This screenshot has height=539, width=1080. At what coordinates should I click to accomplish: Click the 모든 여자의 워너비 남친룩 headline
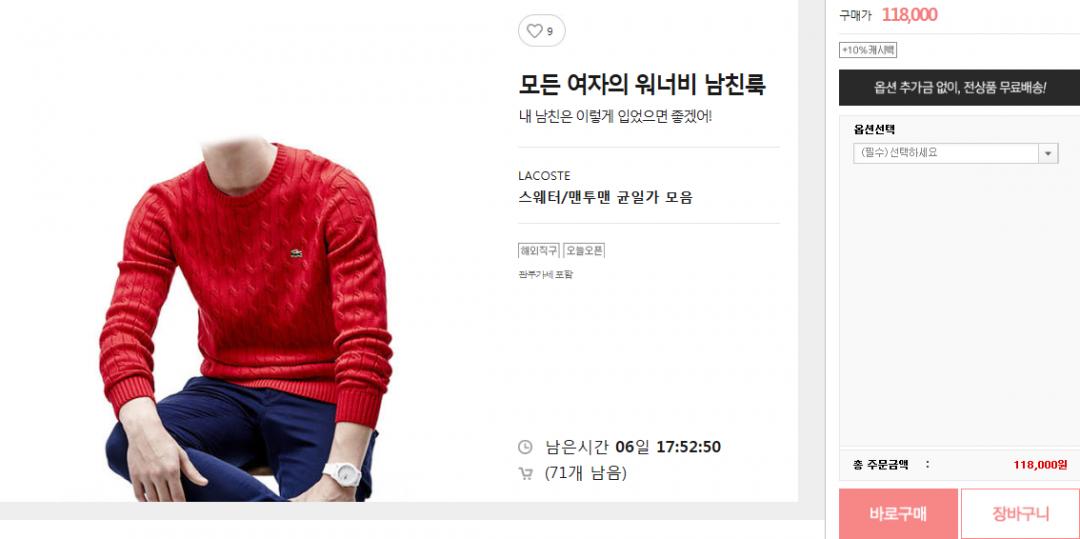(642, 85)
